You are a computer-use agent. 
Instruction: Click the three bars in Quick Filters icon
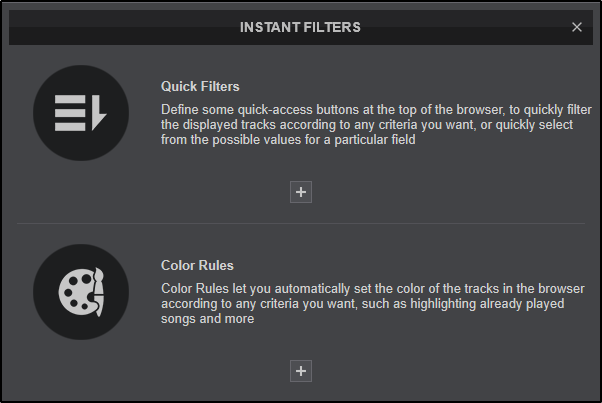coord(70,112)
